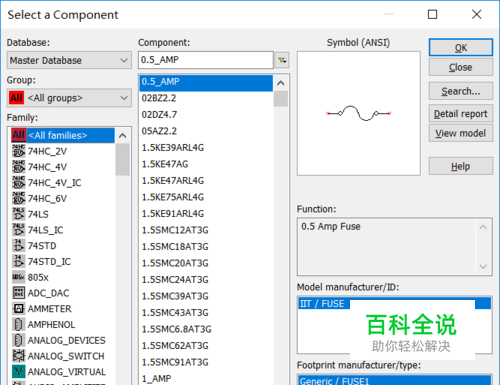Viewport: 500px width, 385px height.
Task: Click the 74STD_IC family icon
Action: (19, 261)
